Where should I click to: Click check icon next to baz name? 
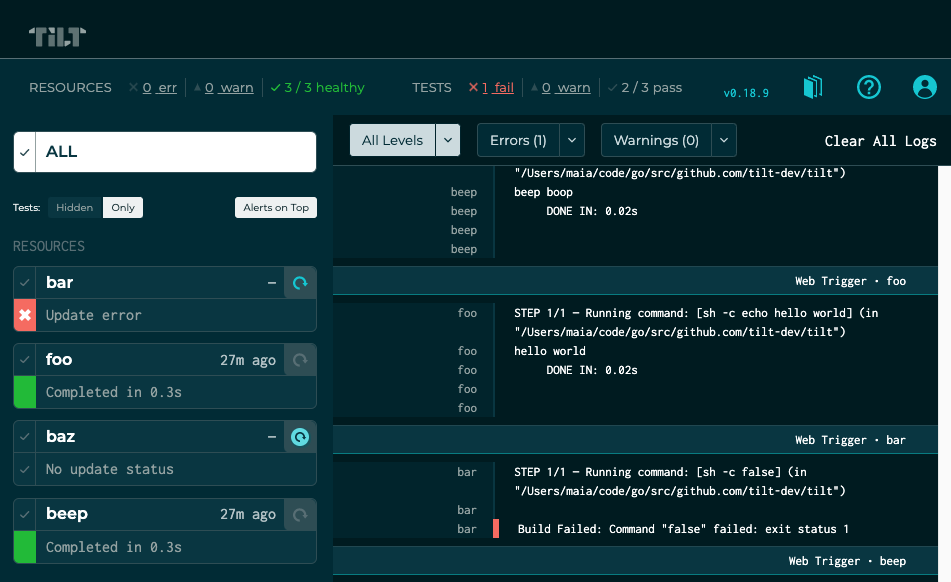pyautogui.click(x=25, y=437)
